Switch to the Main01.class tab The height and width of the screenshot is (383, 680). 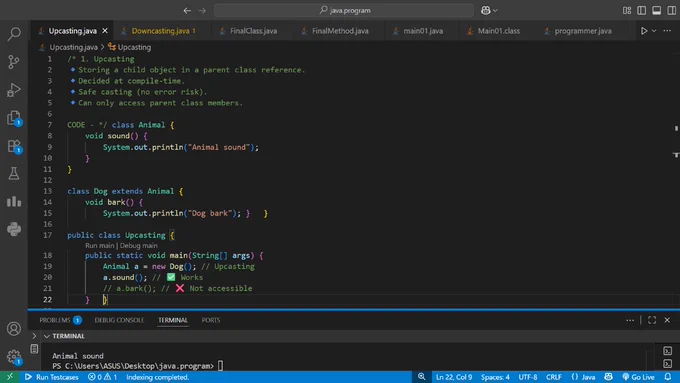499,31
